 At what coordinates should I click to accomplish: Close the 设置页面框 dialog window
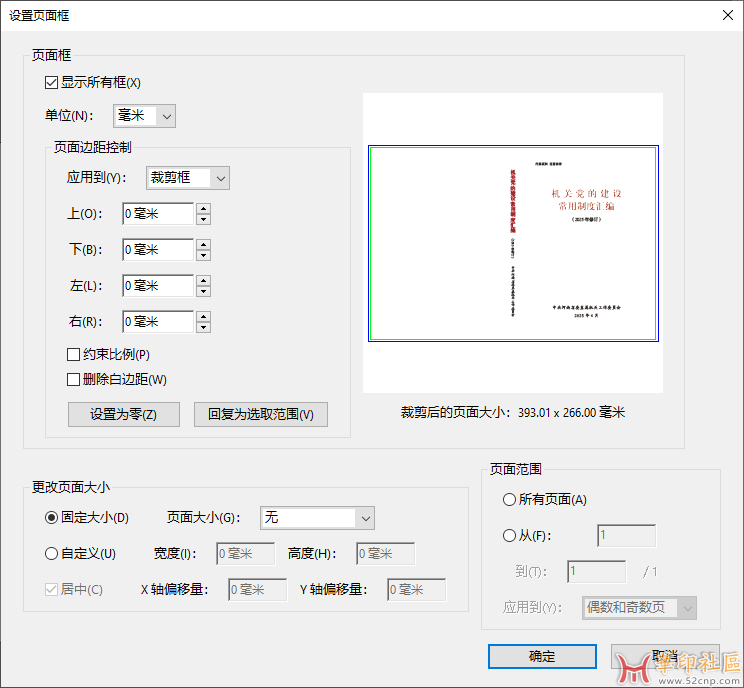coord(725,14)
